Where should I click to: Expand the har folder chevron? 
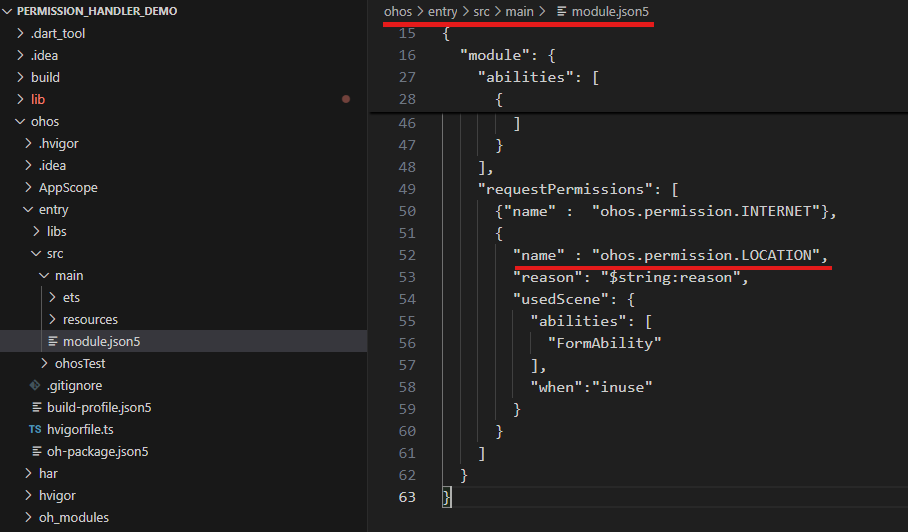click(x=28, y=474)
